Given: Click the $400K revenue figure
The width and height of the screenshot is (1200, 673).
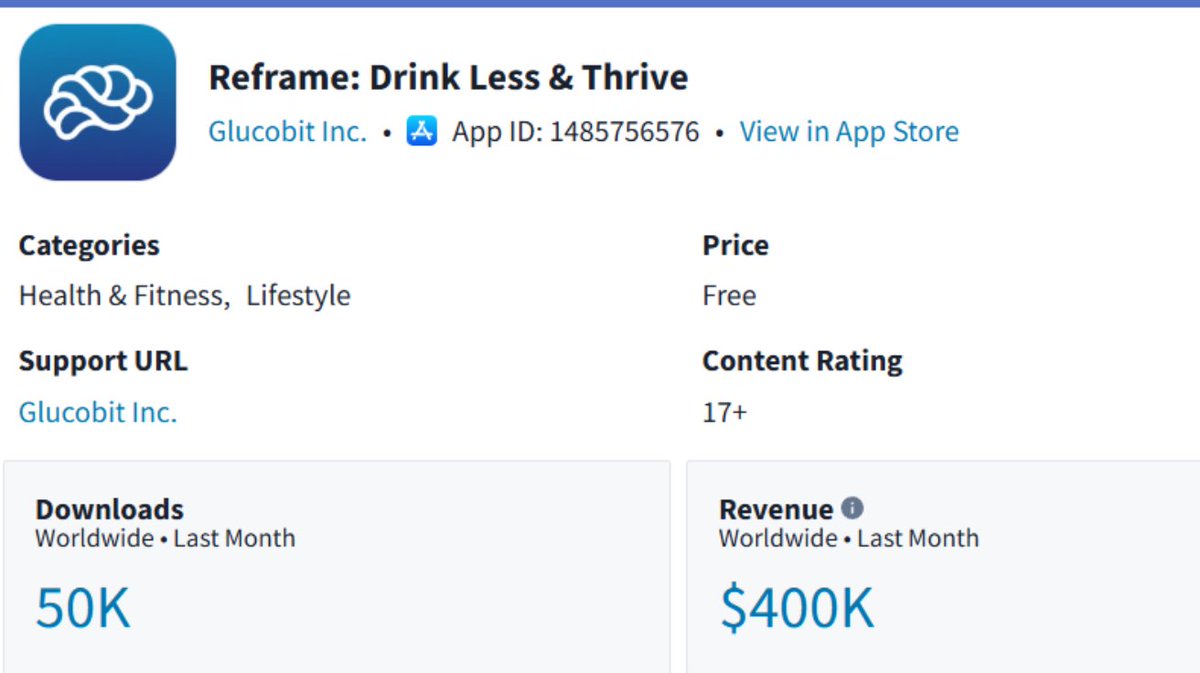Looking at the screenshot, I should click(x=797, y=608).
